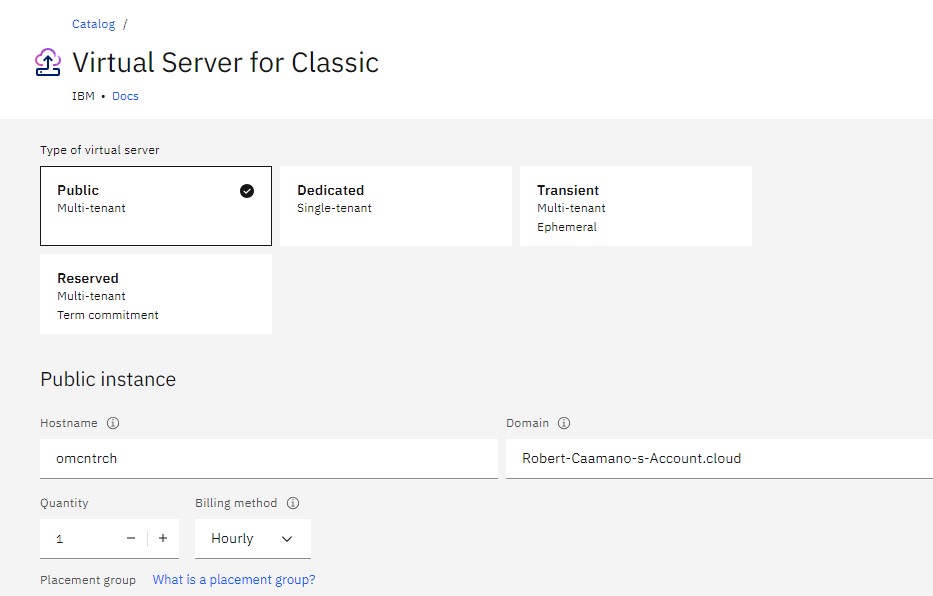Click the minus icon to decrease quantity

(131, 538)
